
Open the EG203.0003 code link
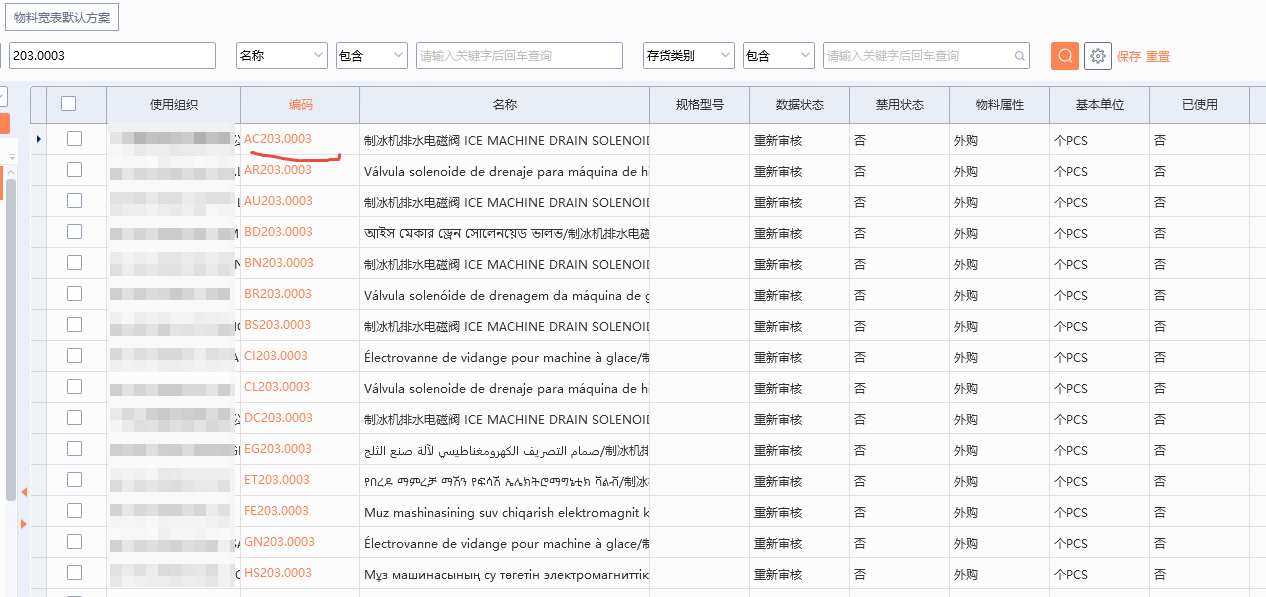(278, 449)
